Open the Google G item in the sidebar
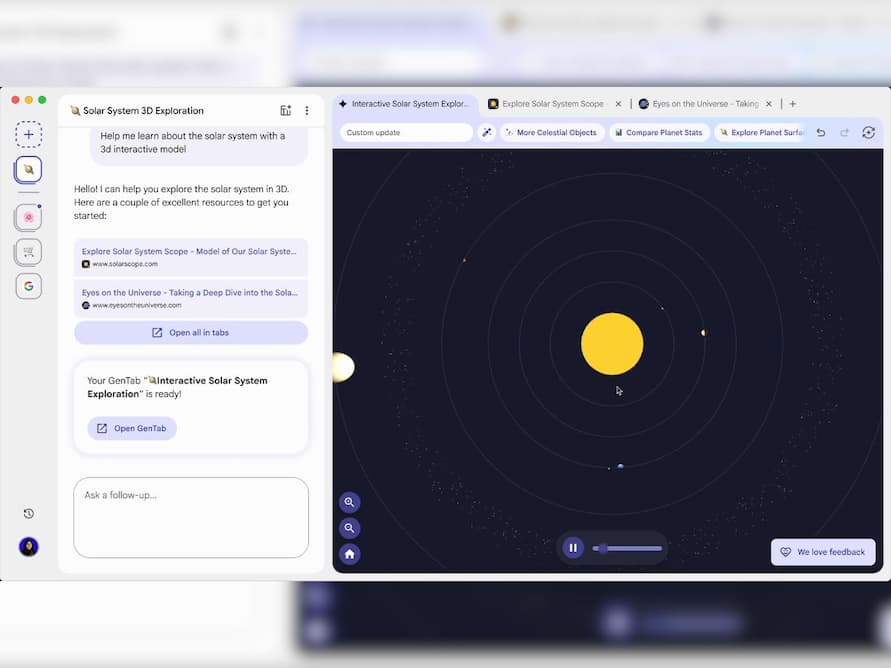Screen dimensions: 891x668 point(28,286)
